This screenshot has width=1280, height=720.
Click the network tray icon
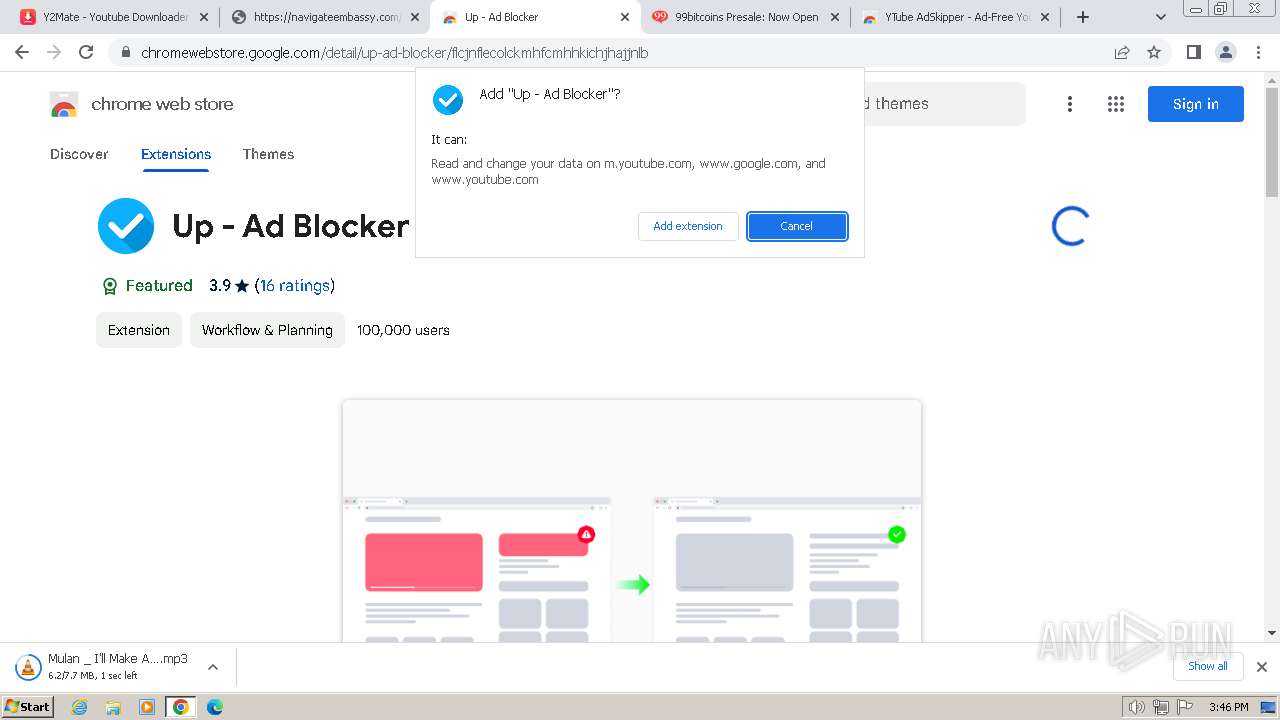[x=1161, y=707]
